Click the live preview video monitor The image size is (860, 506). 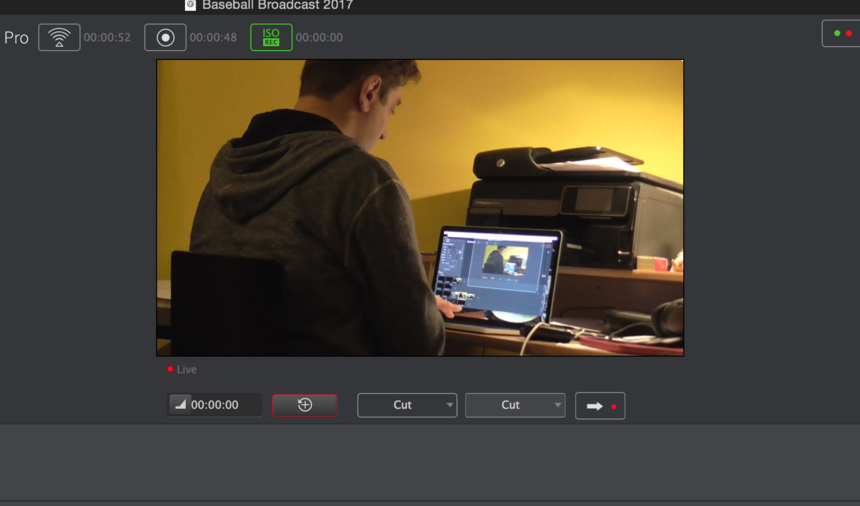pyautogui.click(x=420, y=208)
